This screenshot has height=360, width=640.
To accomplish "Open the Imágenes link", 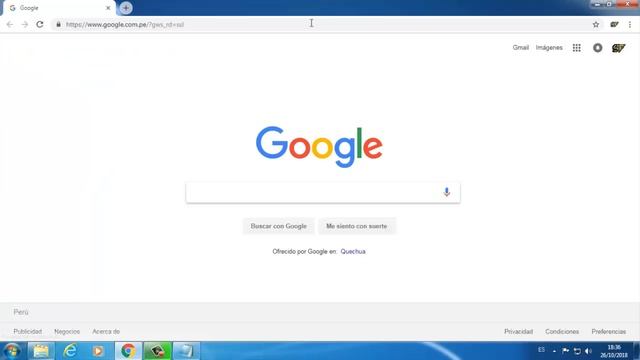I will tap(549, 48).
